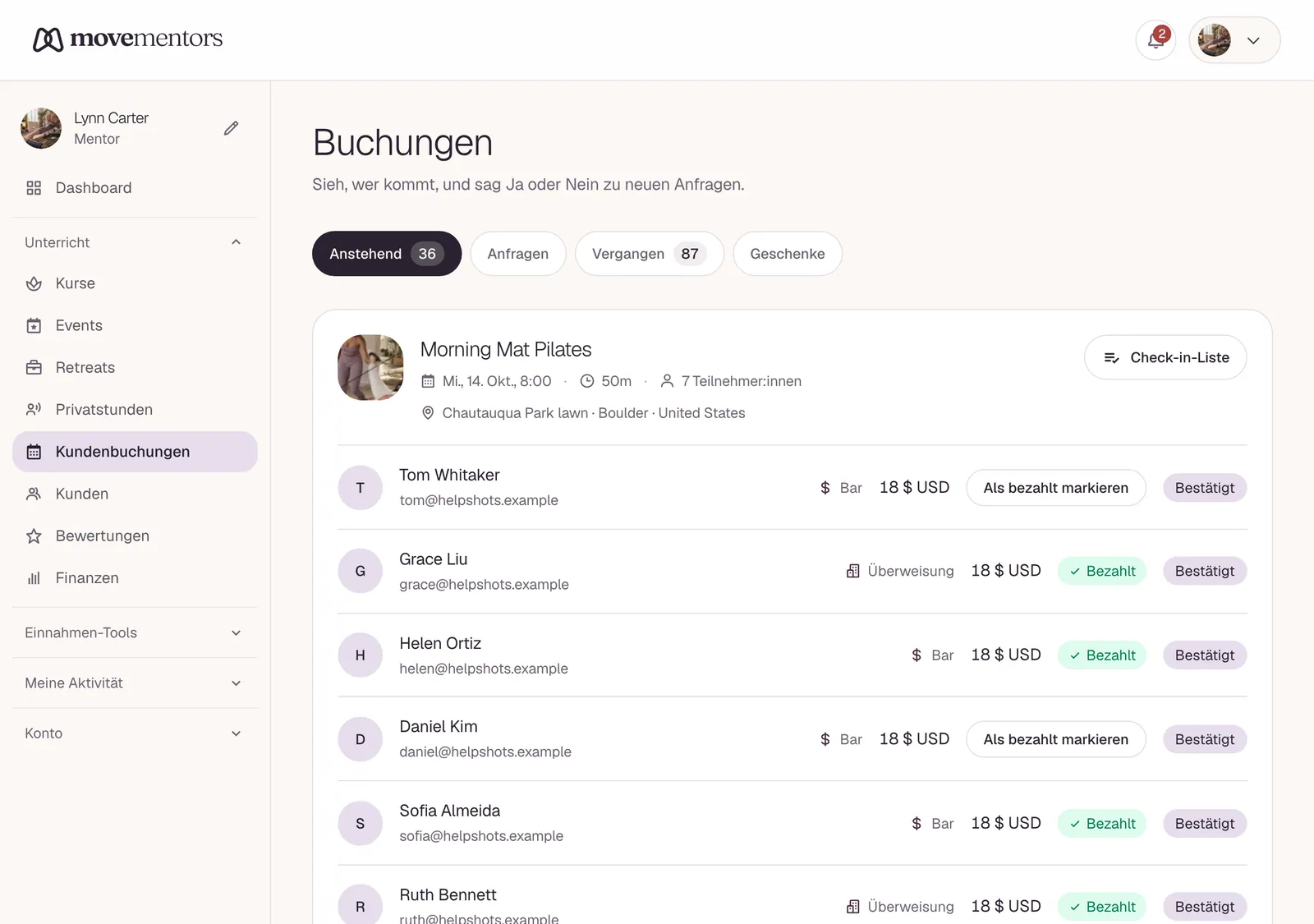Open the Morning Mat Pilates thumbnail

pyautogui.click(x=370, y=367)
